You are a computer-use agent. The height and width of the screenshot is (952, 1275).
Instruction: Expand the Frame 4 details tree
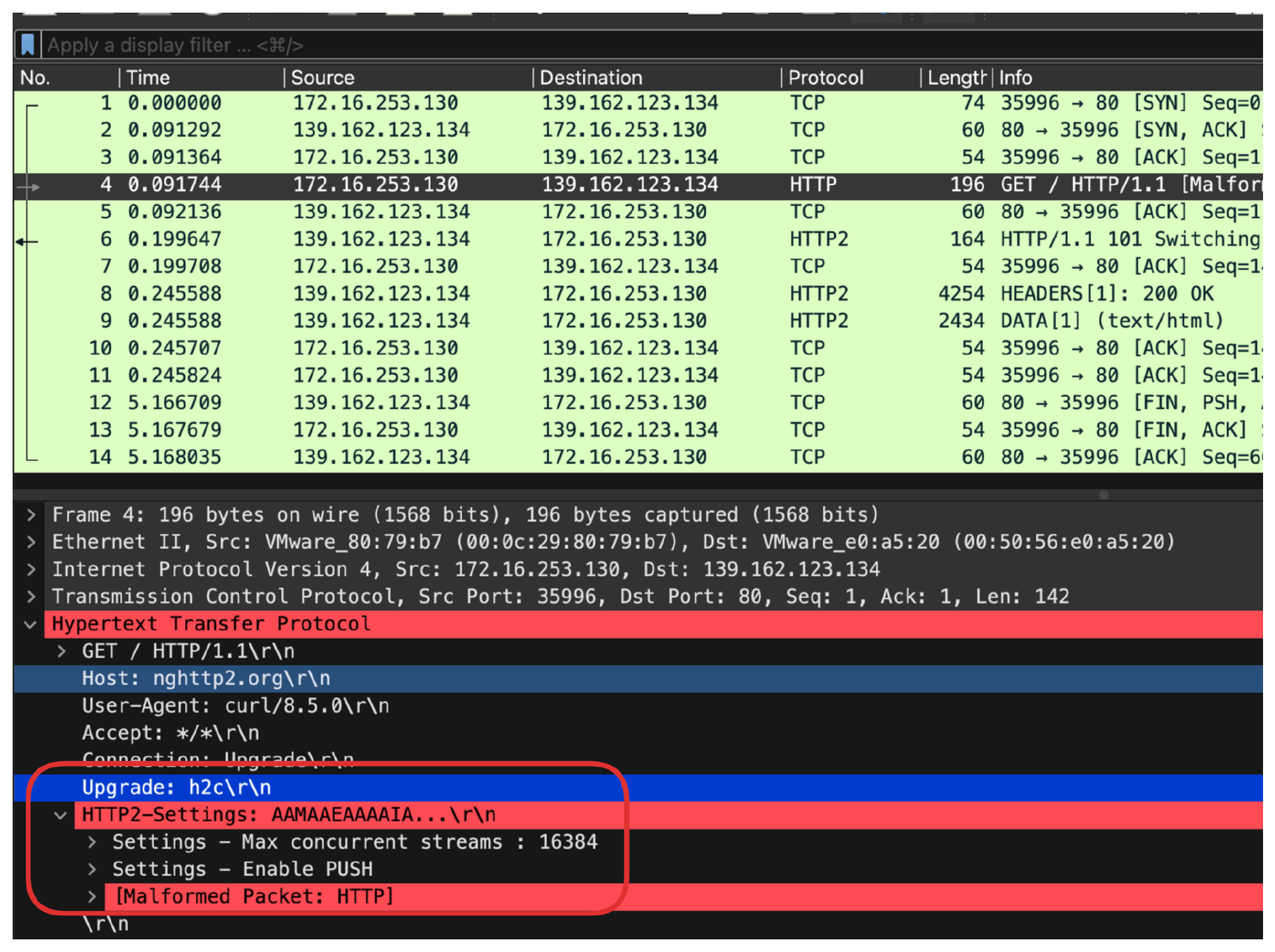(31, 515)
